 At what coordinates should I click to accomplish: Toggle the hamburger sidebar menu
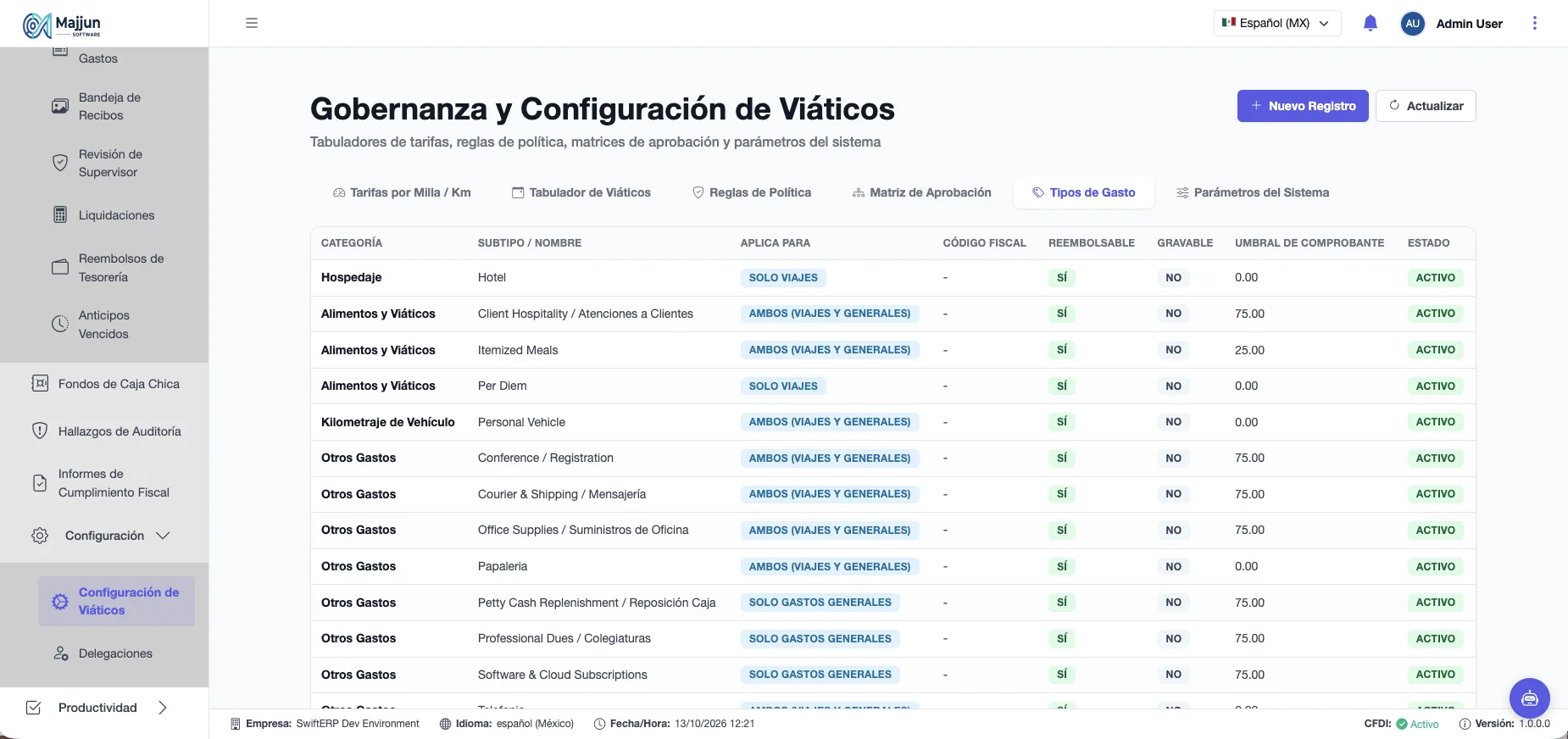click(252, 23)
